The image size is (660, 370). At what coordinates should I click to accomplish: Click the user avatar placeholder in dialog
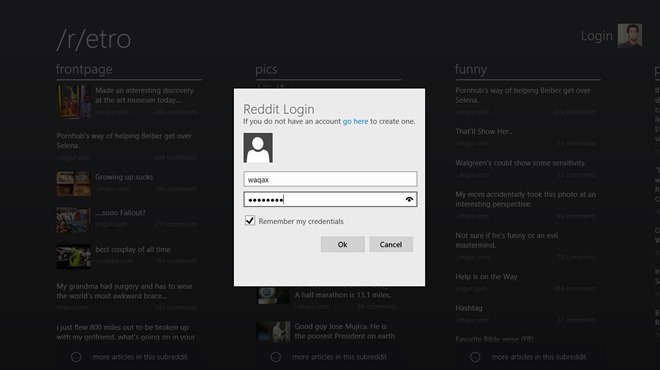[x=258, y=148]
